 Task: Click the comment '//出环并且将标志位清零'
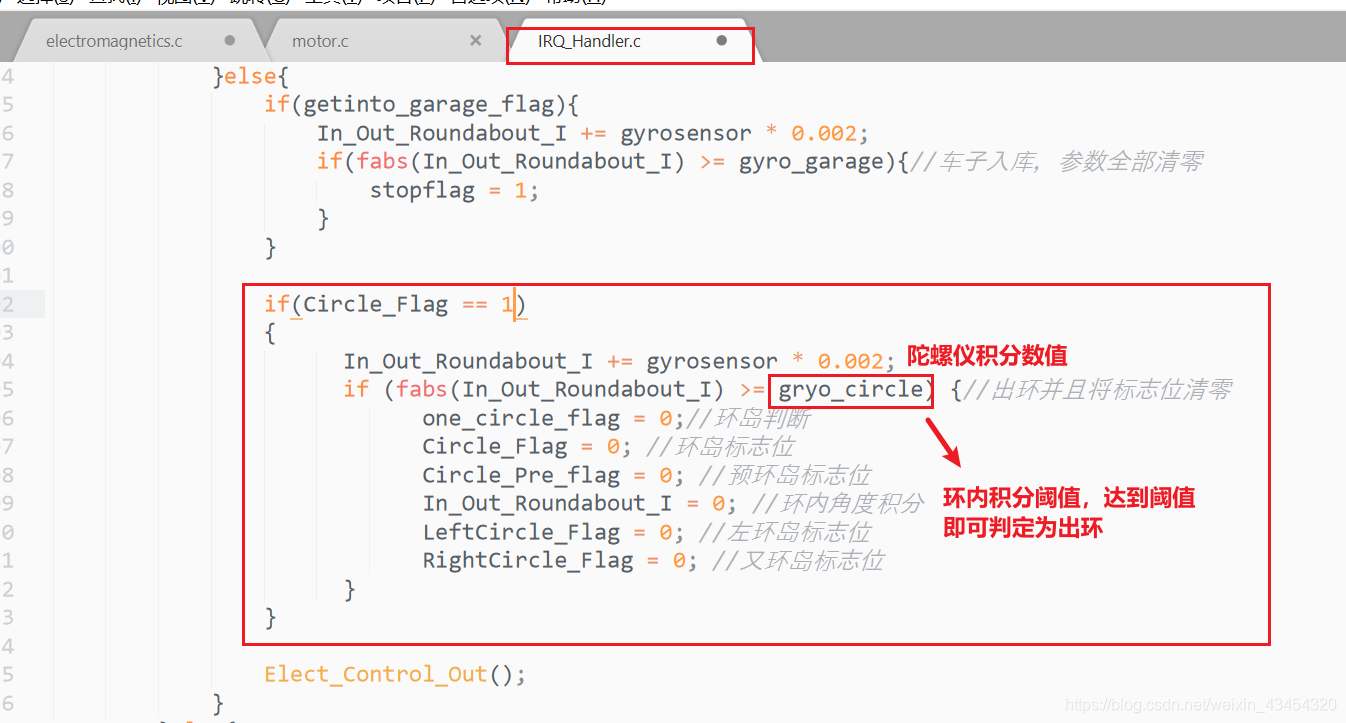tap(1097, 389)
